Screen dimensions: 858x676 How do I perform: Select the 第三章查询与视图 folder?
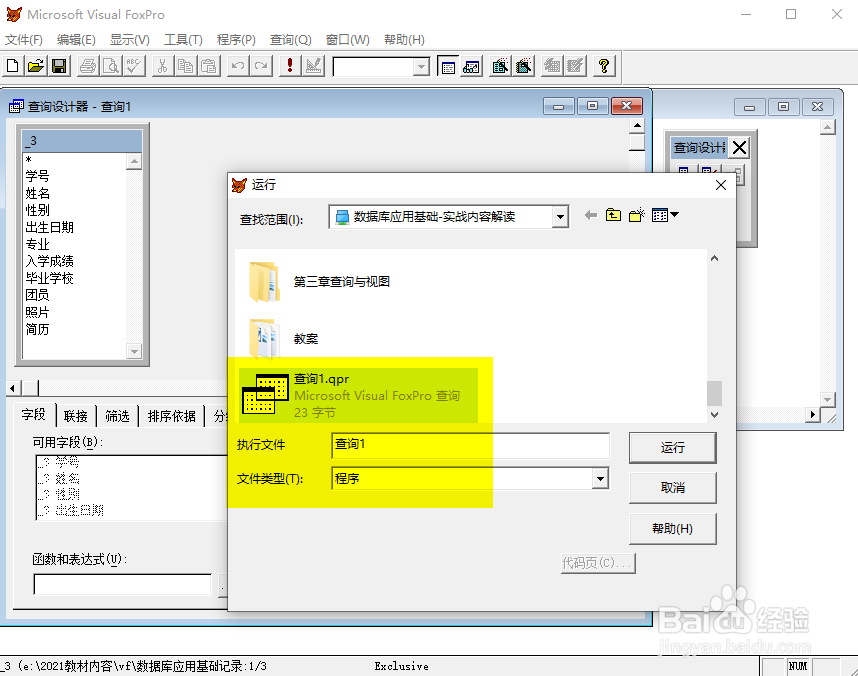pos(341,281)
